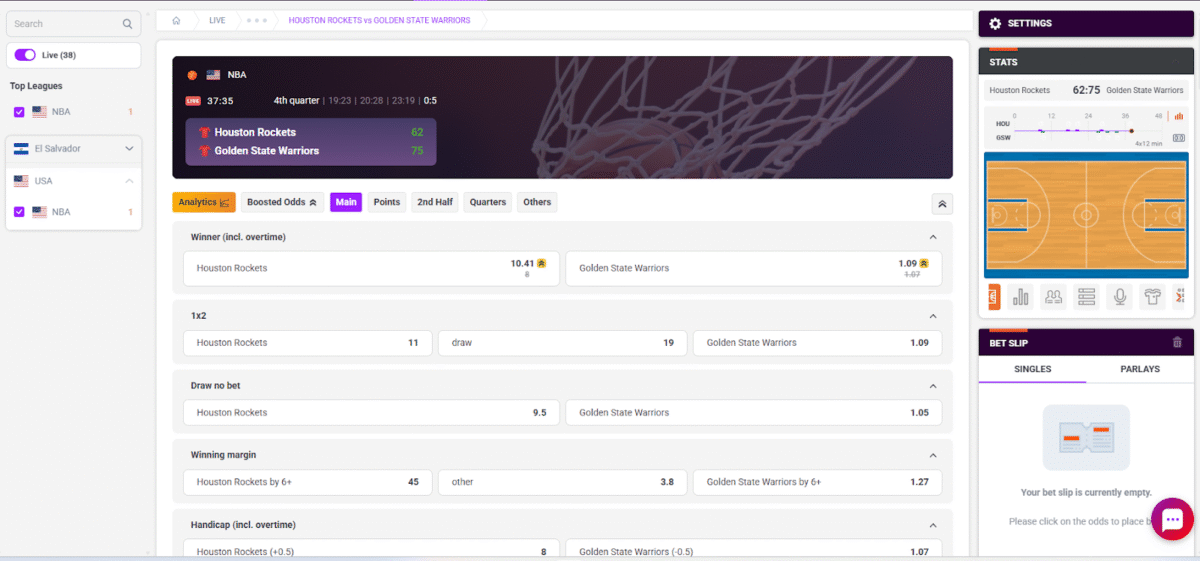The image size is (1200, 561).
Task: Clear bet slip with trash icon
Action: (1177, 342)
